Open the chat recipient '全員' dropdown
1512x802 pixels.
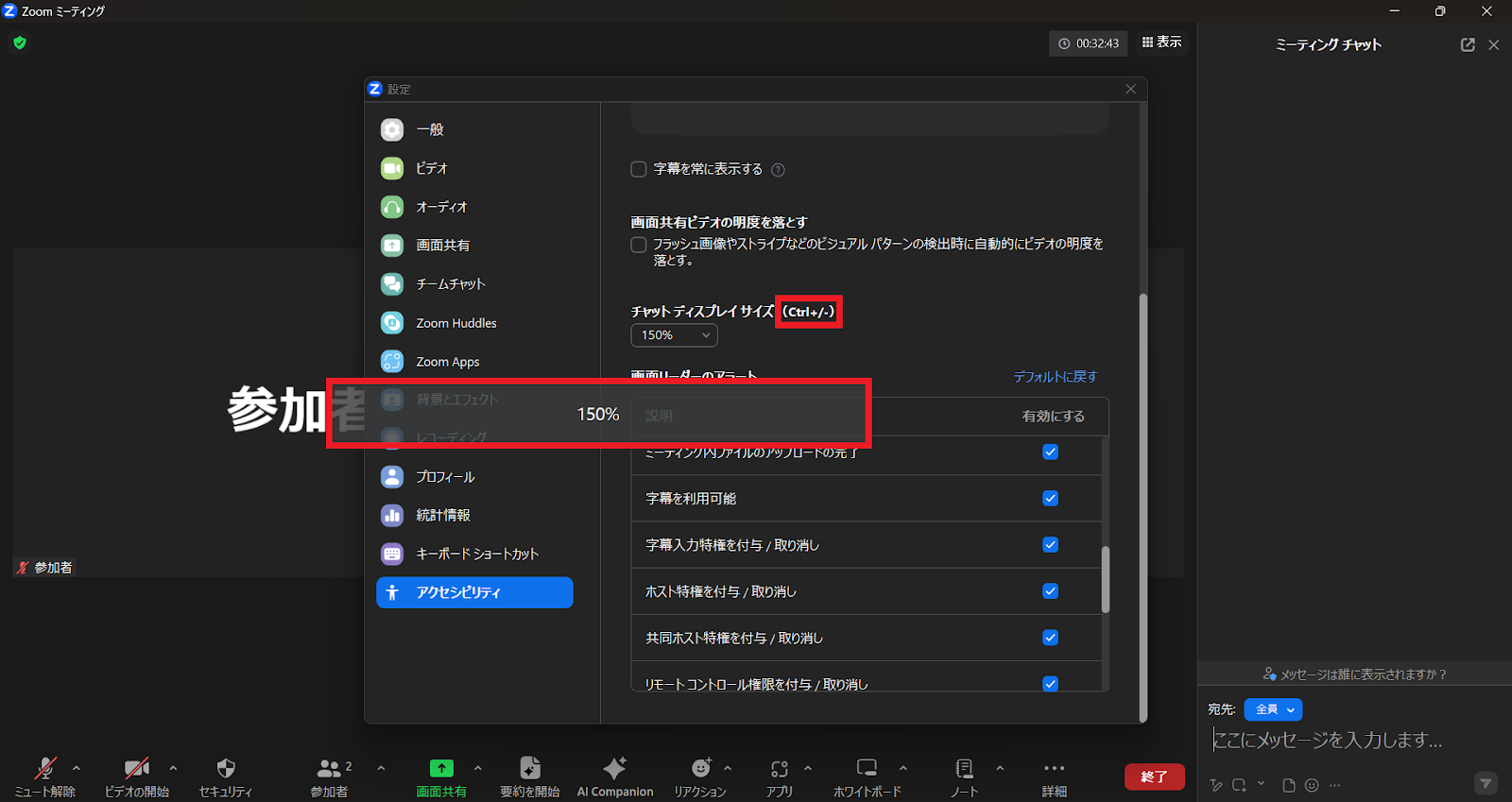[x=1273, y=709]
